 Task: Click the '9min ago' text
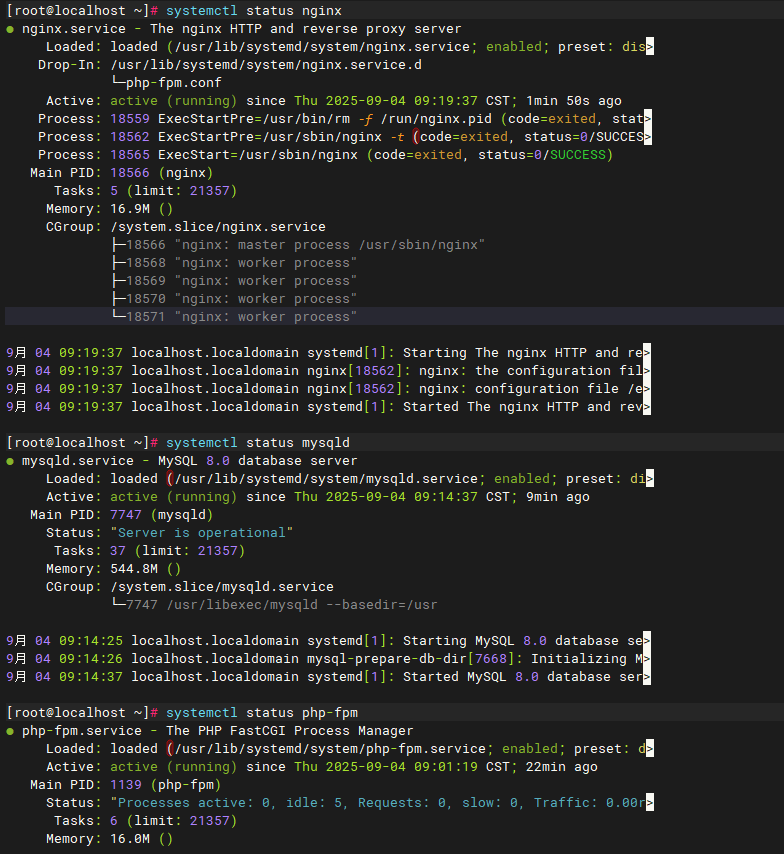[x=558, y=497]
